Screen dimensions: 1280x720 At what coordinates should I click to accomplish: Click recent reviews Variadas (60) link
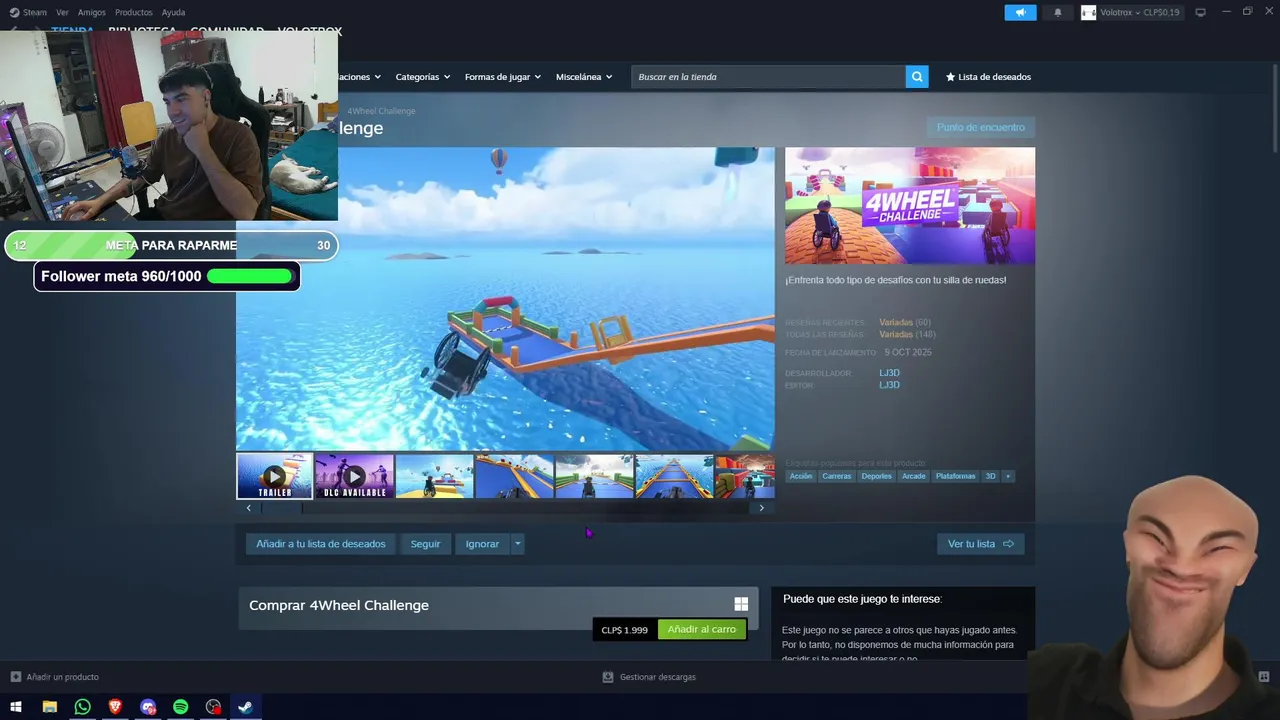[905, 322]
